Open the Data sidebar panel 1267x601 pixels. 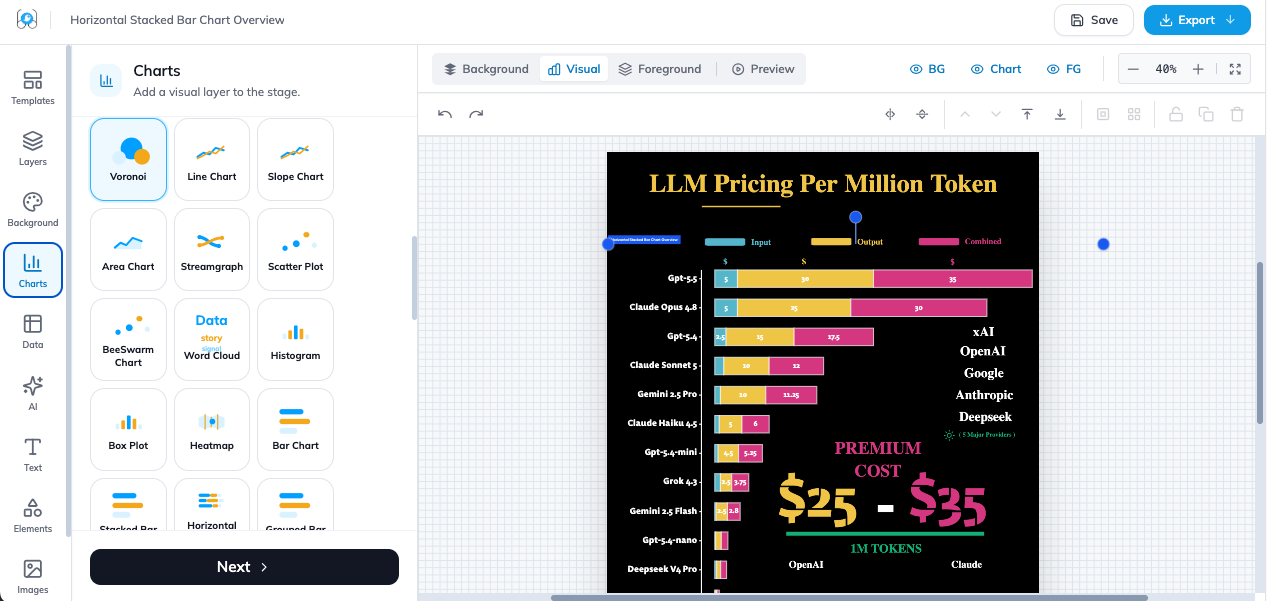(x=33, y=332)
